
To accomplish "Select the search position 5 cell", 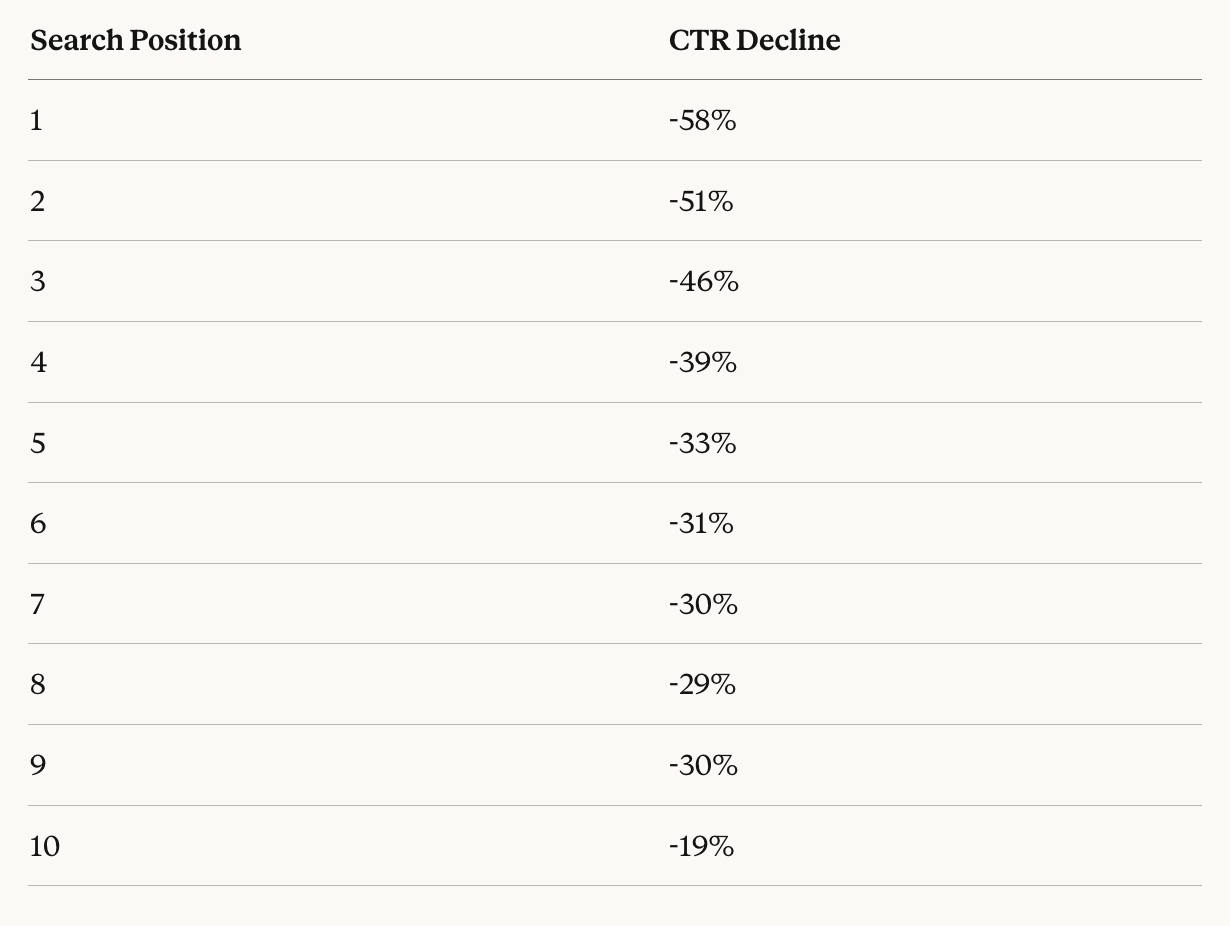I will pyautogui.click(x=38, y=443).
